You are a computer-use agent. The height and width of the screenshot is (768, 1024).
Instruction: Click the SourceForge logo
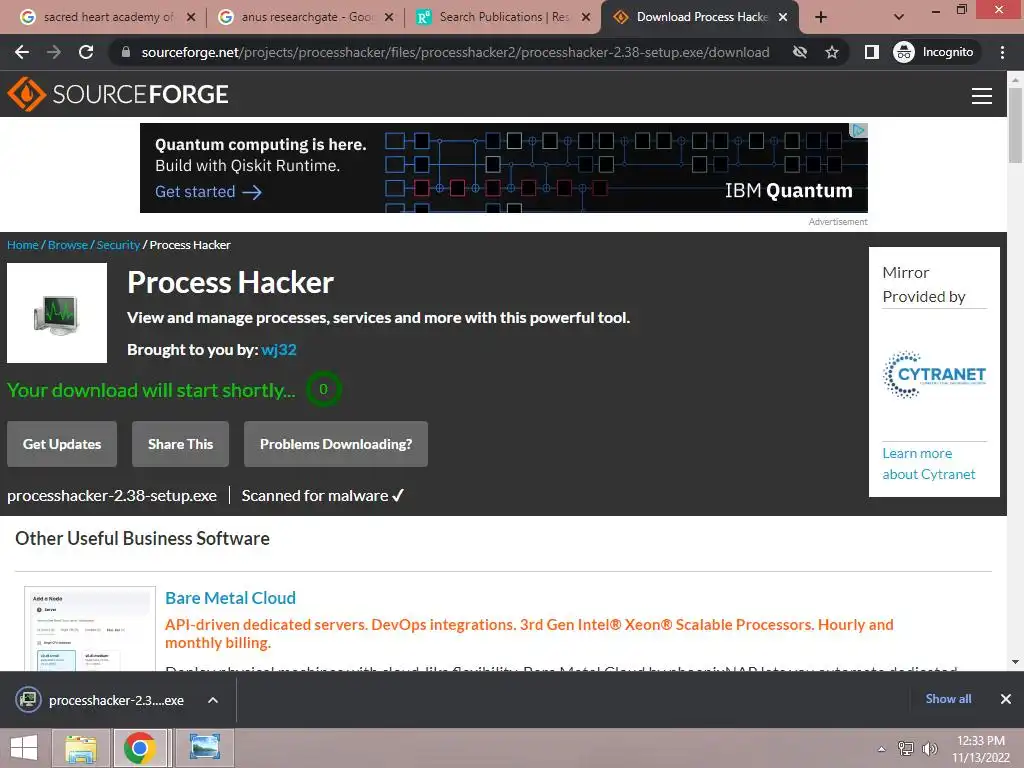118,94
